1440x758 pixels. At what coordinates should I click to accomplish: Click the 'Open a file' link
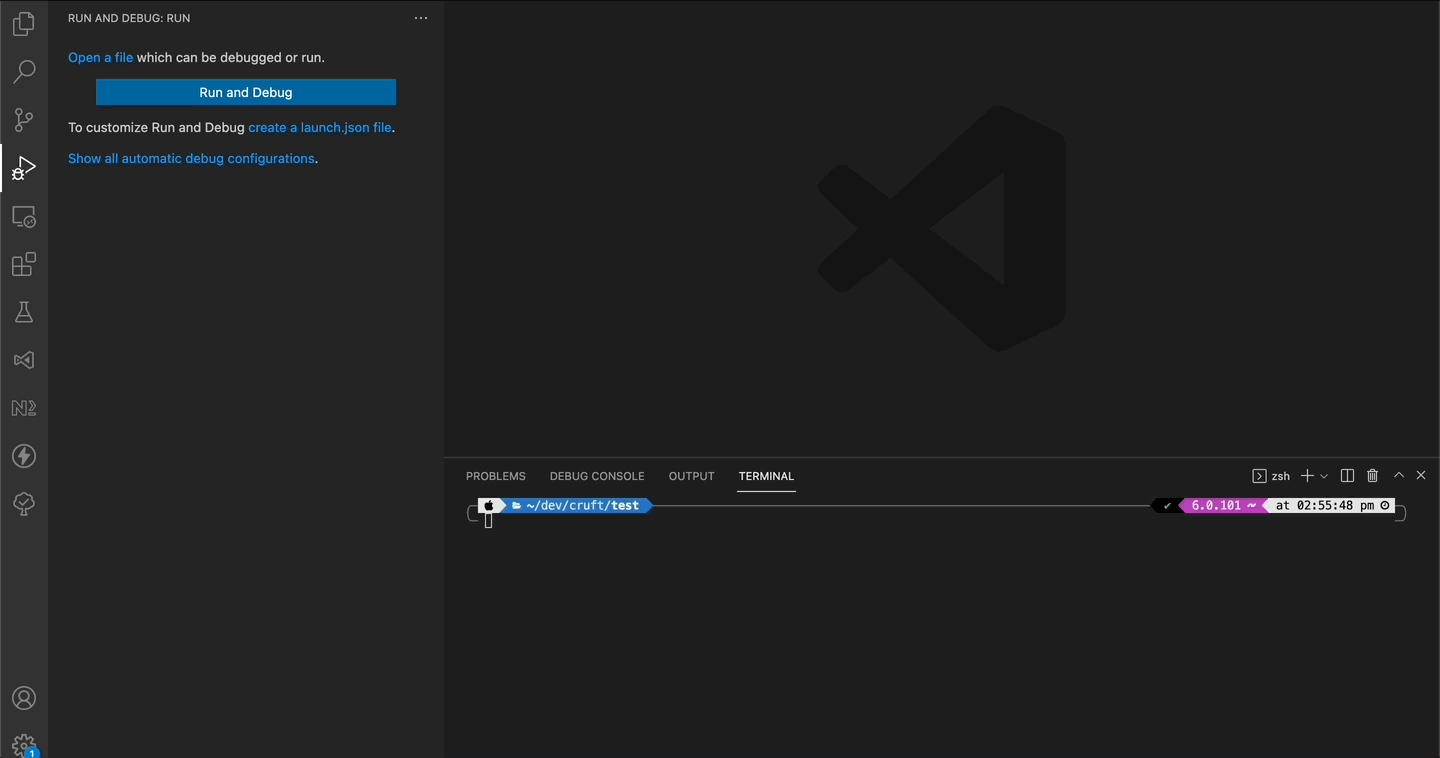tap(100, 57)
